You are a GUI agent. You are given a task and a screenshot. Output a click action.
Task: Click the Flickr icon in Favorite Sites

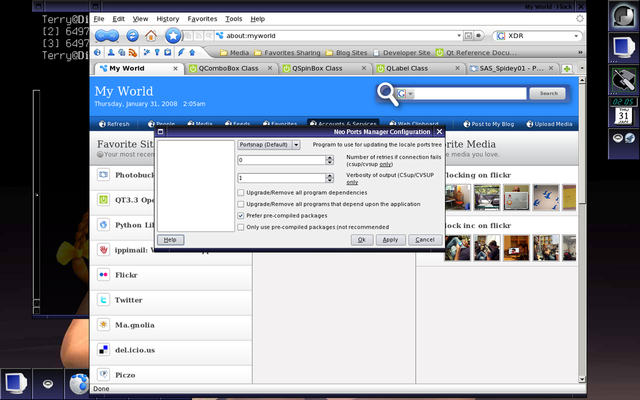104,275
